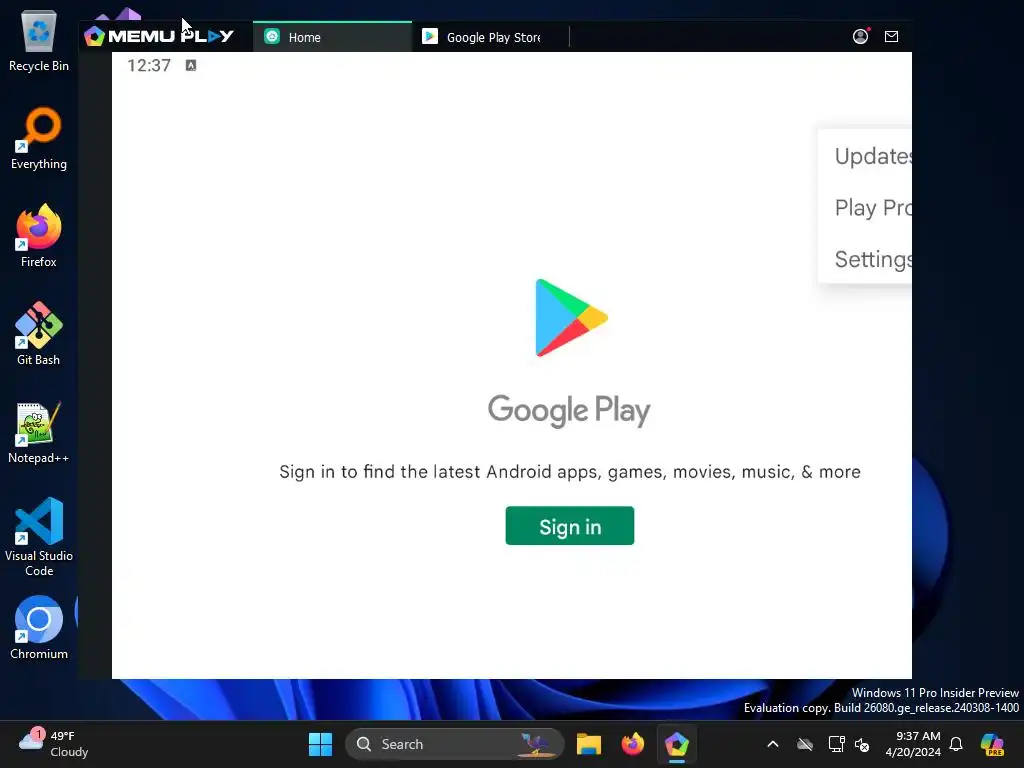The height and width of the screenshot is (768, 1024).
Task: Open the Git Bash desktop shortcut
Action: 39,334
